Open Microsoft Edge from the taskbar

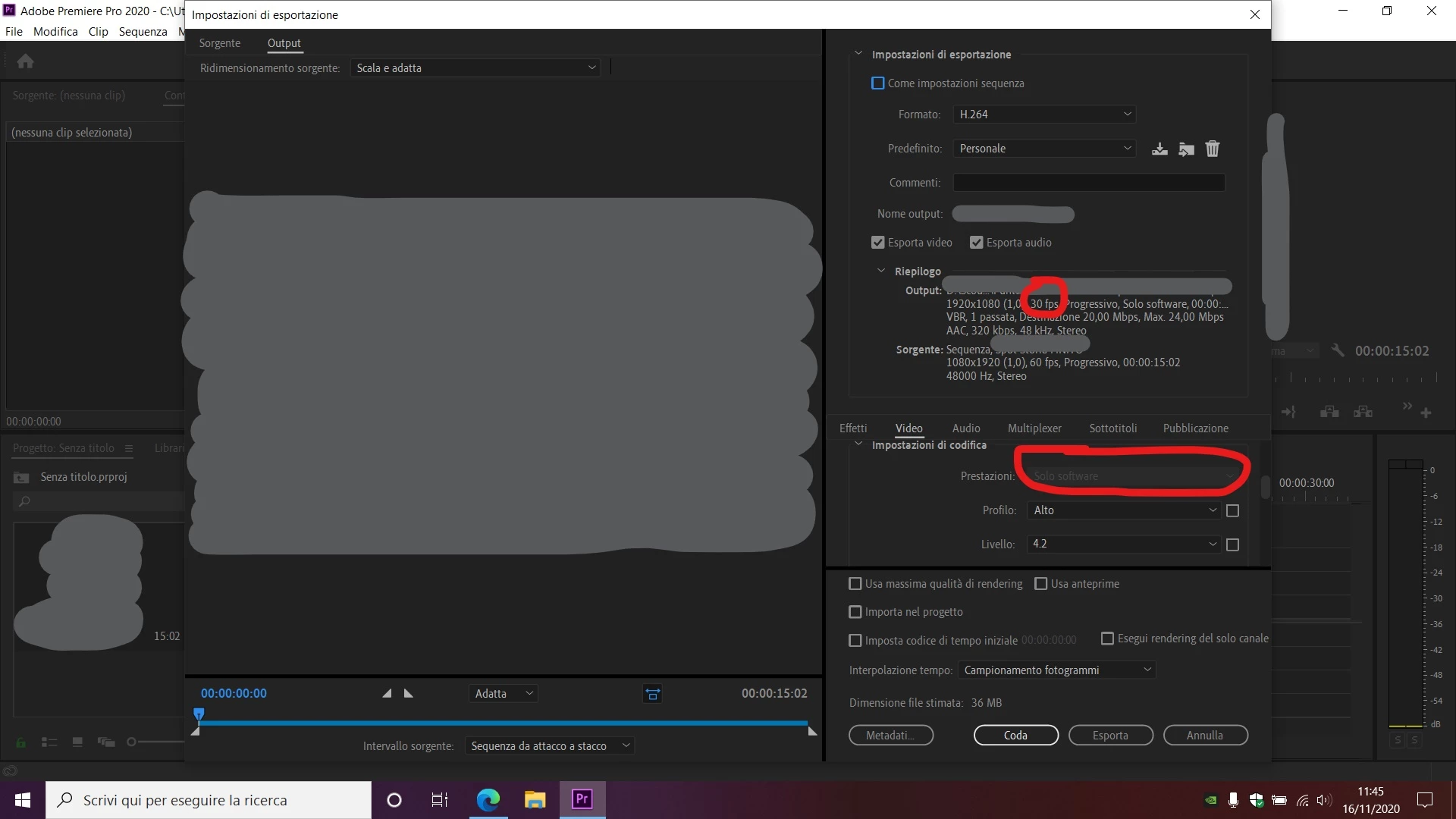tap(488, 799)
